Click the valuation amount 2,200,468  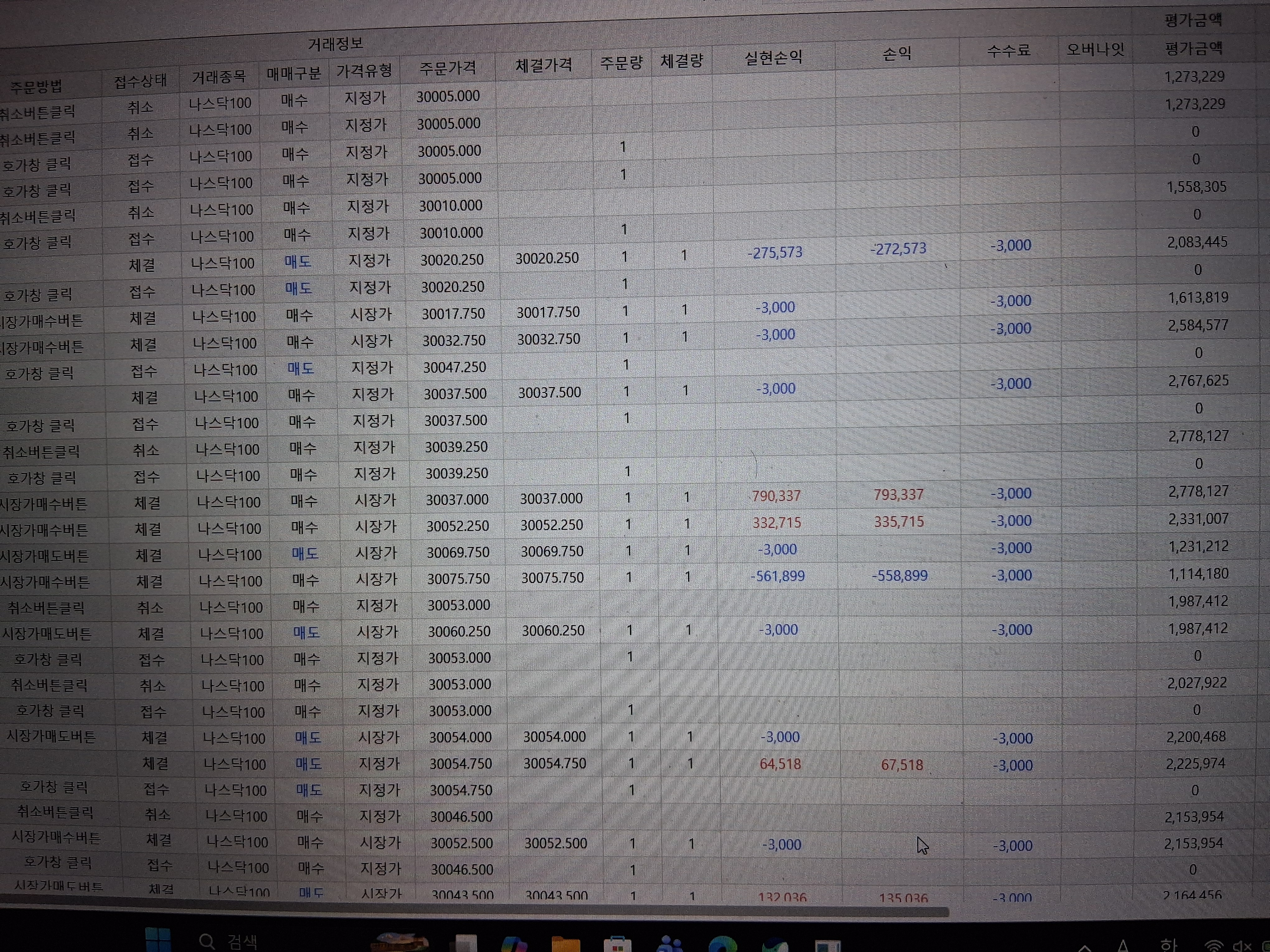point(1196,737)
